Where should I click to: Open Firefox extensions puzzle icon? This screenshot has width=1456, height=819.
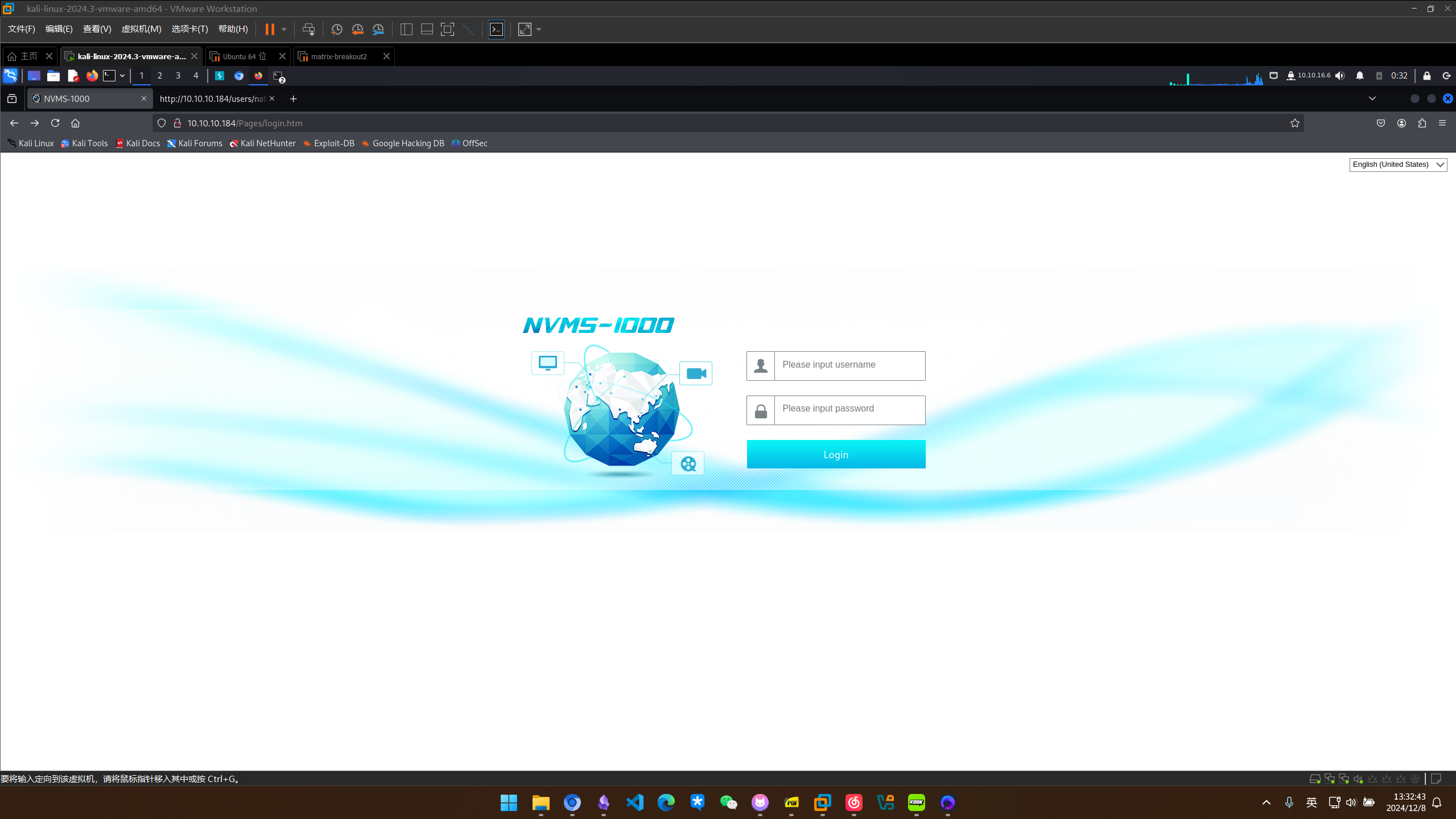click(1422, 123)
